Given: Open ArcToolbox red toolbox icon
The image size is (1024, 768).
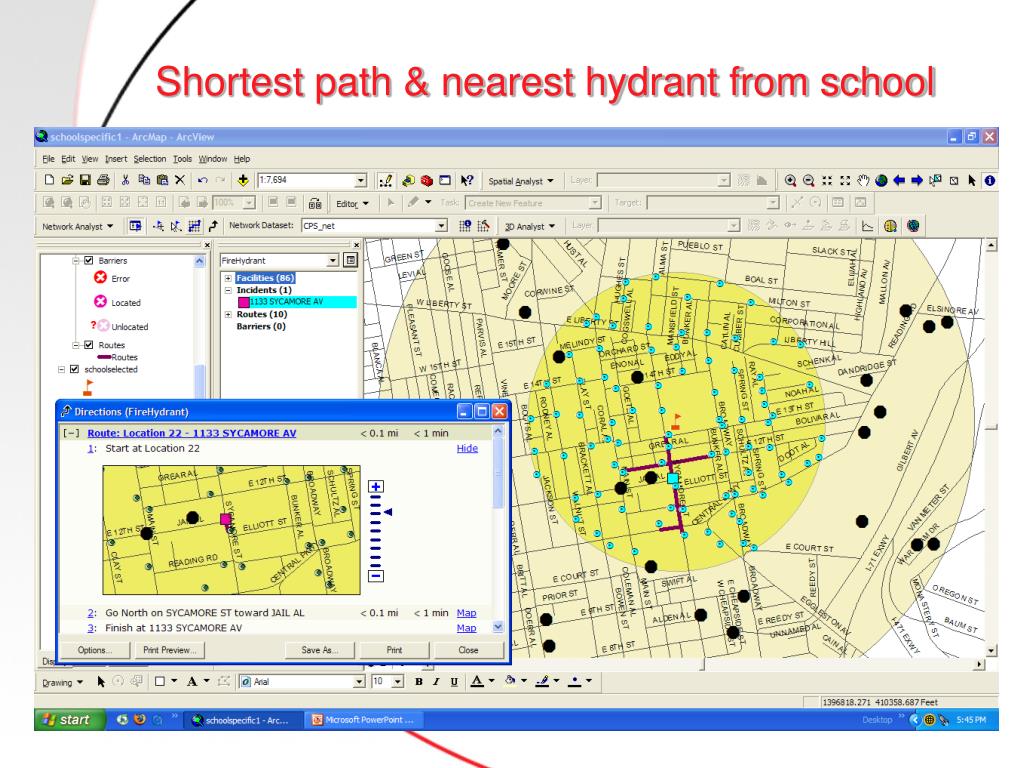Looking at the screenshot, I should click(x=427, y=180).
